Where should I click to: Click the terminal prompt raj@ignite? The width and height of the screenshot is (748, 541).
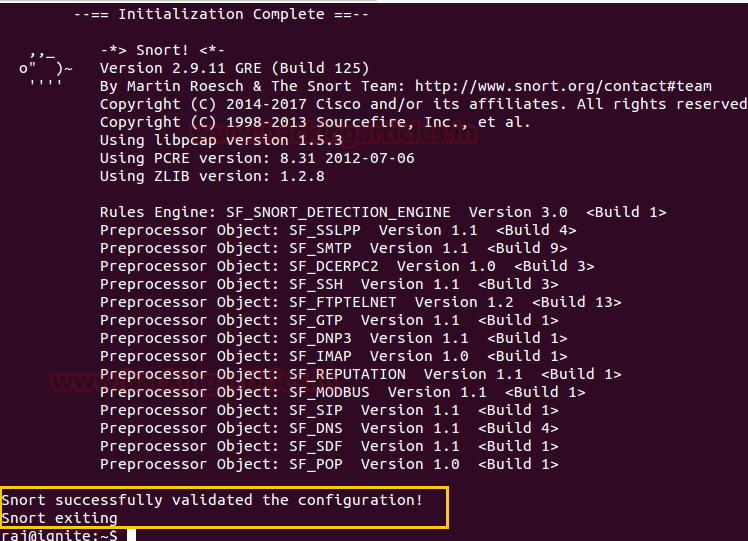pos(58,535)
